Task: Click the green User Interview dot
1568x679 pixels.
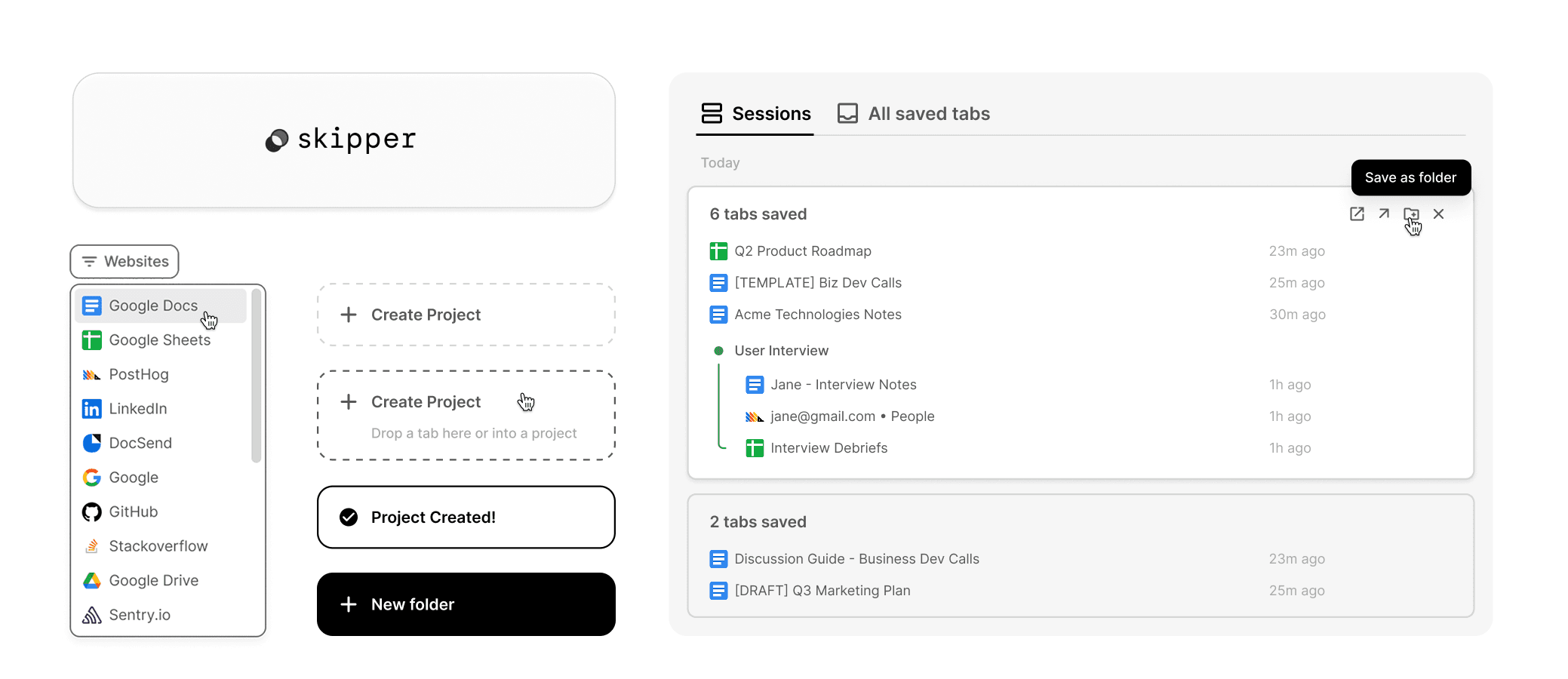Action: 718,350
